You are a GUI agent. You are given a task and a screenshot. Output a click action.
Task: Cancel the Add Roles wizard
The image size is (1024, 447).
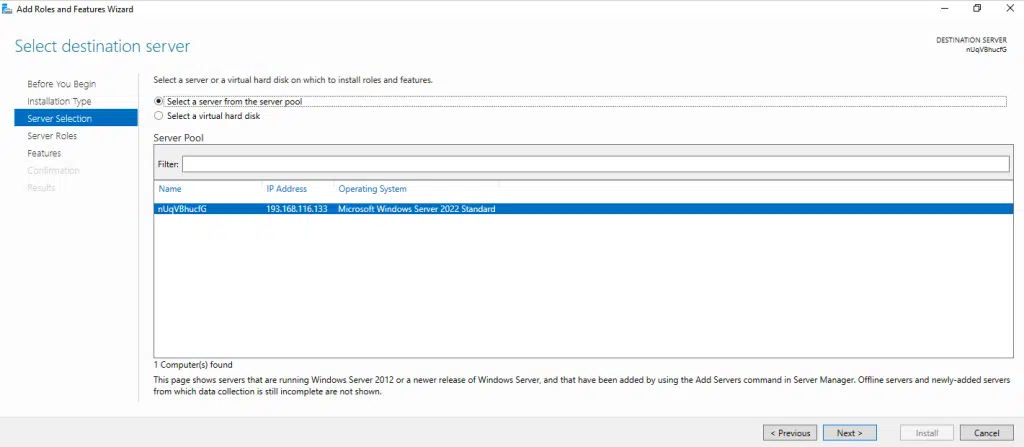tap(980, 433)
